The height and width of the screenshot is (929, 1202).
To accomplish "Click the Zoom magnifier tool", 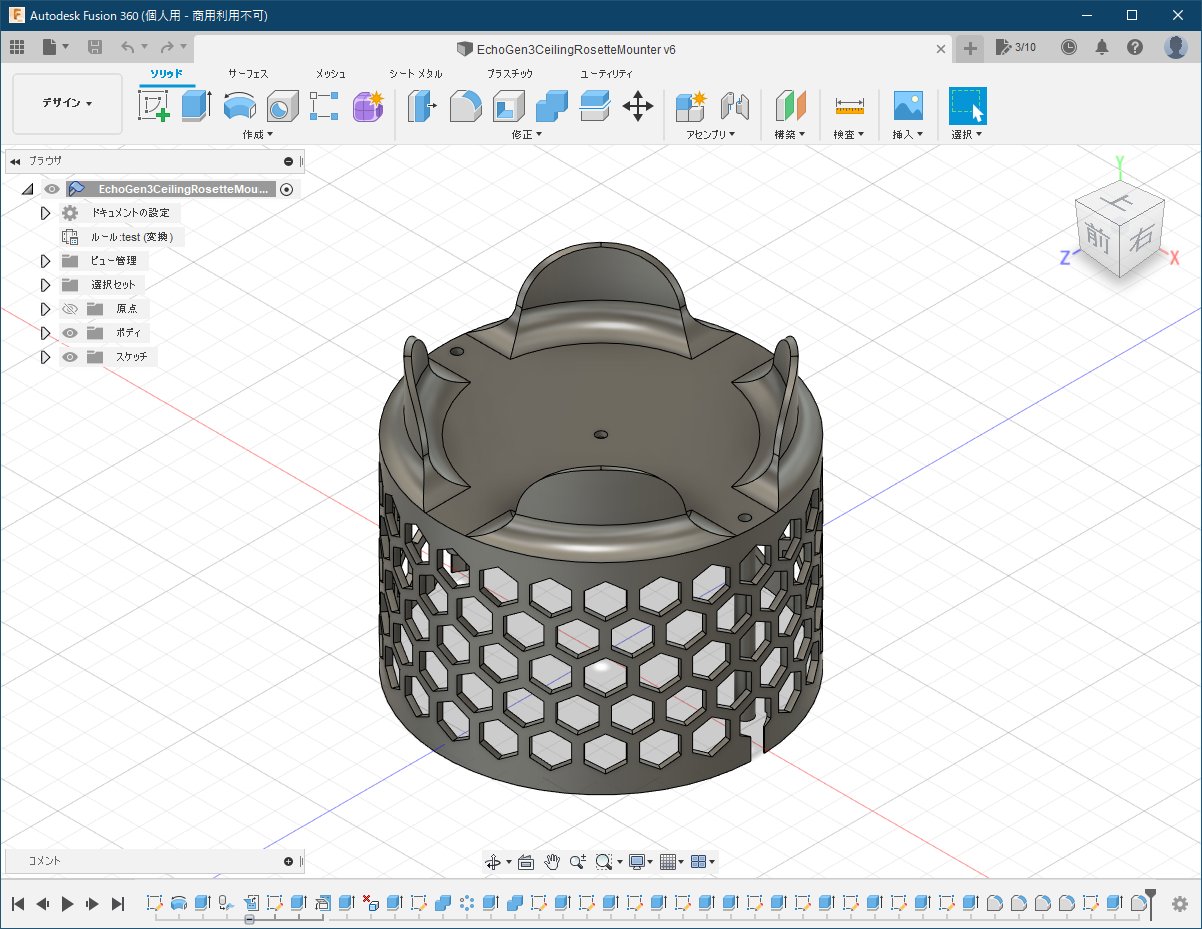I will (578, 861).
